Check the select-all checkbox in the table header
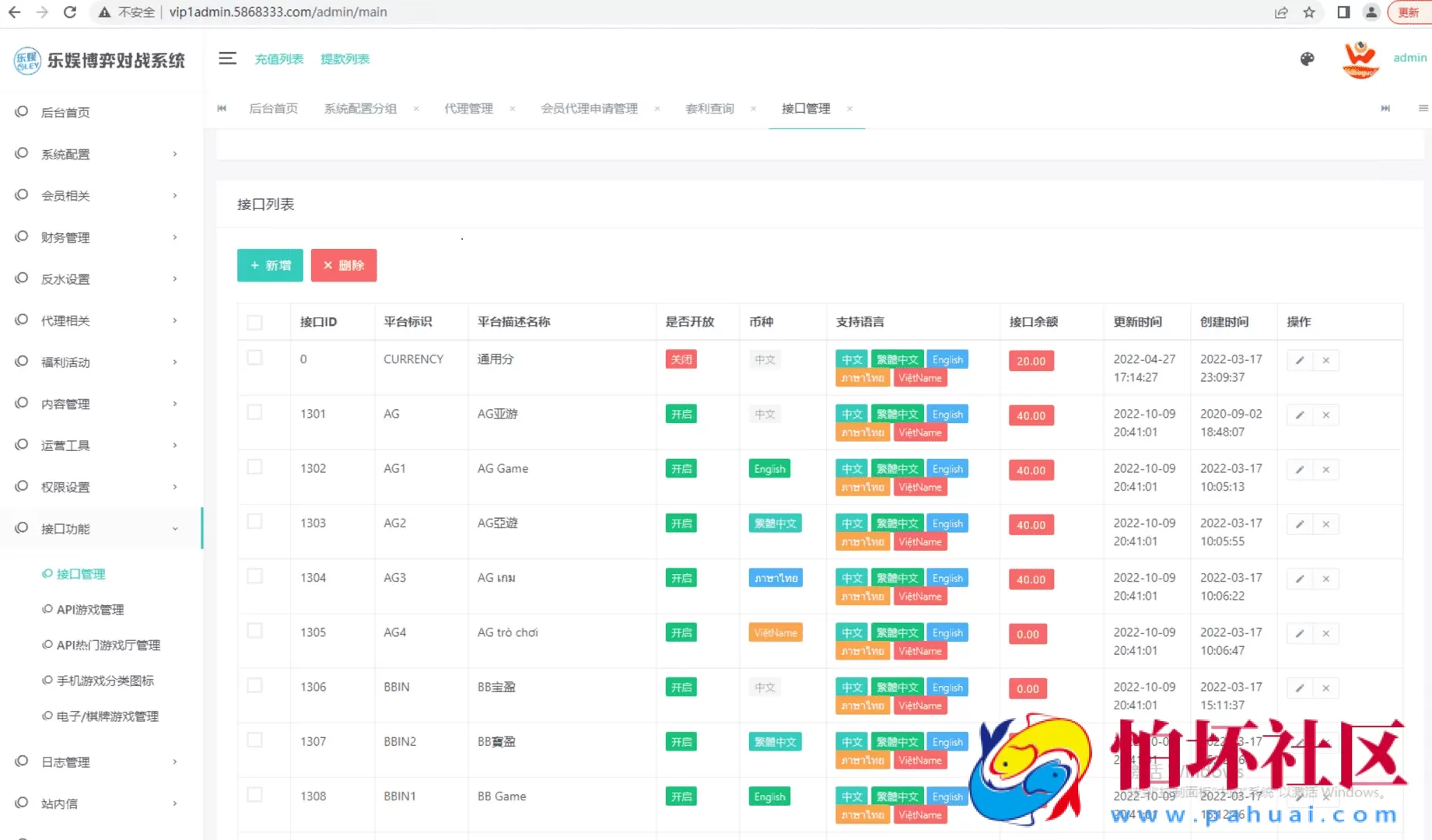This screenshot has height=840, width=1432. [x=254, y=321]
